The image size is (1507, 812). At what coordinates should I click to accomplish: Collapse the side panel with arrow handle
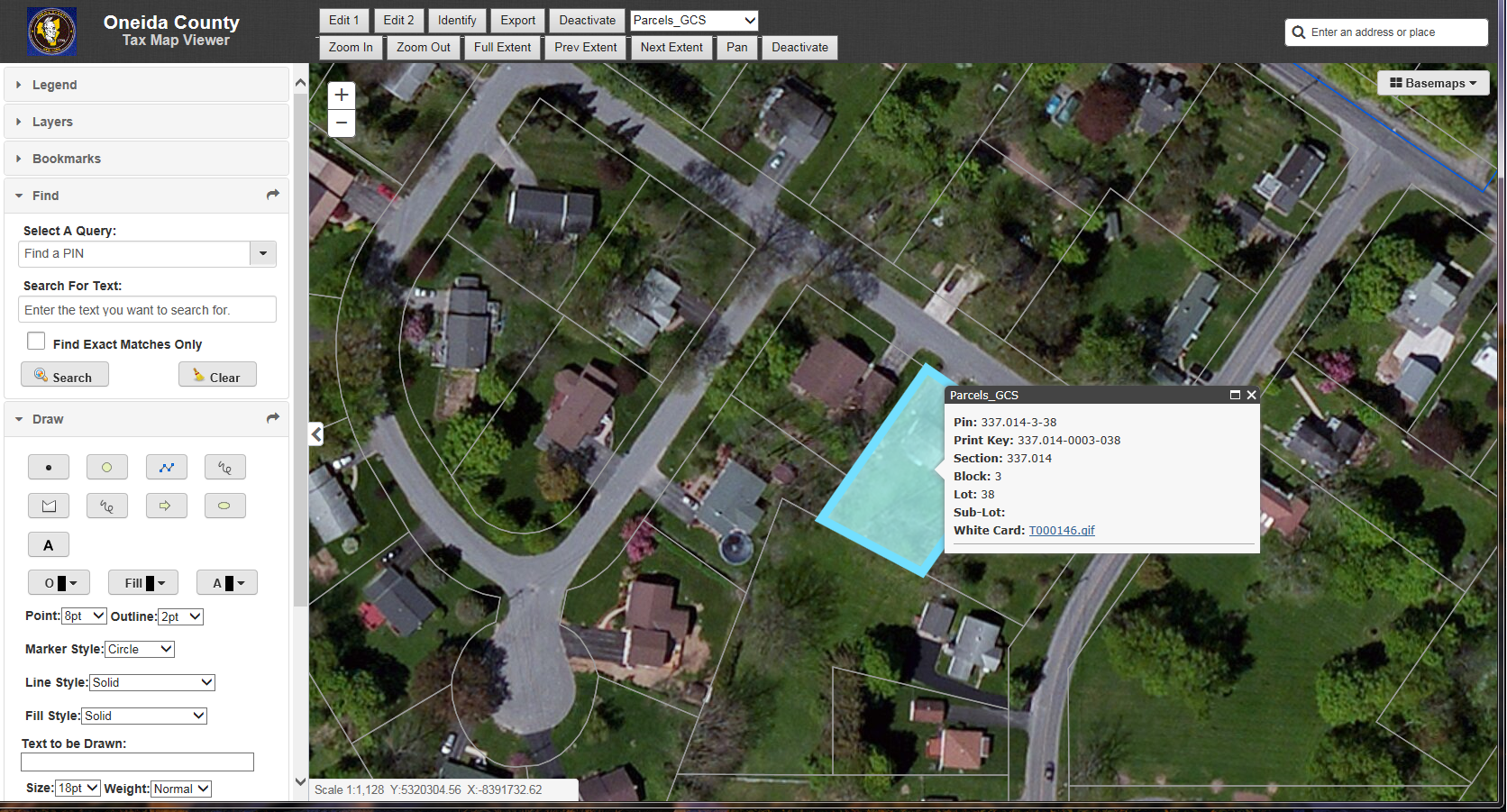[316, 434]
